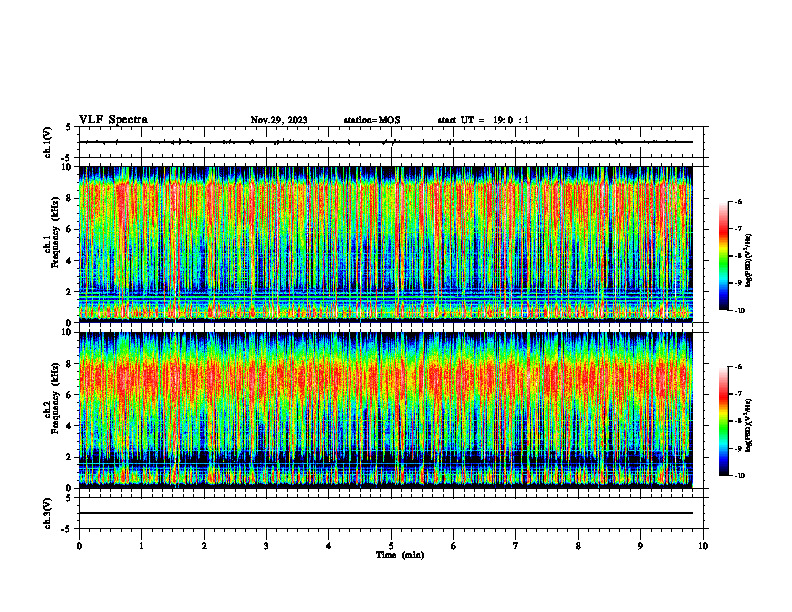Click the "10" tick on the Time axis
The image size is (792, 612).
click(x=703, y=546)
